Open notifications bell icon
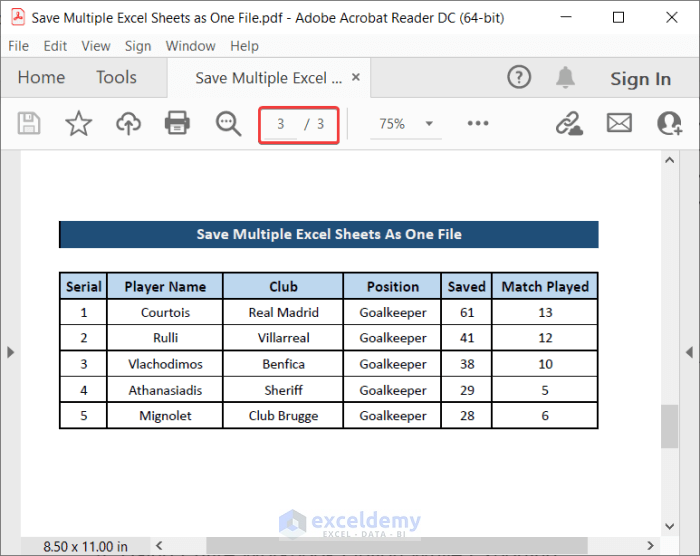This screenshot has height=556, width=700. pyautogui.click(x=565, y=77)
